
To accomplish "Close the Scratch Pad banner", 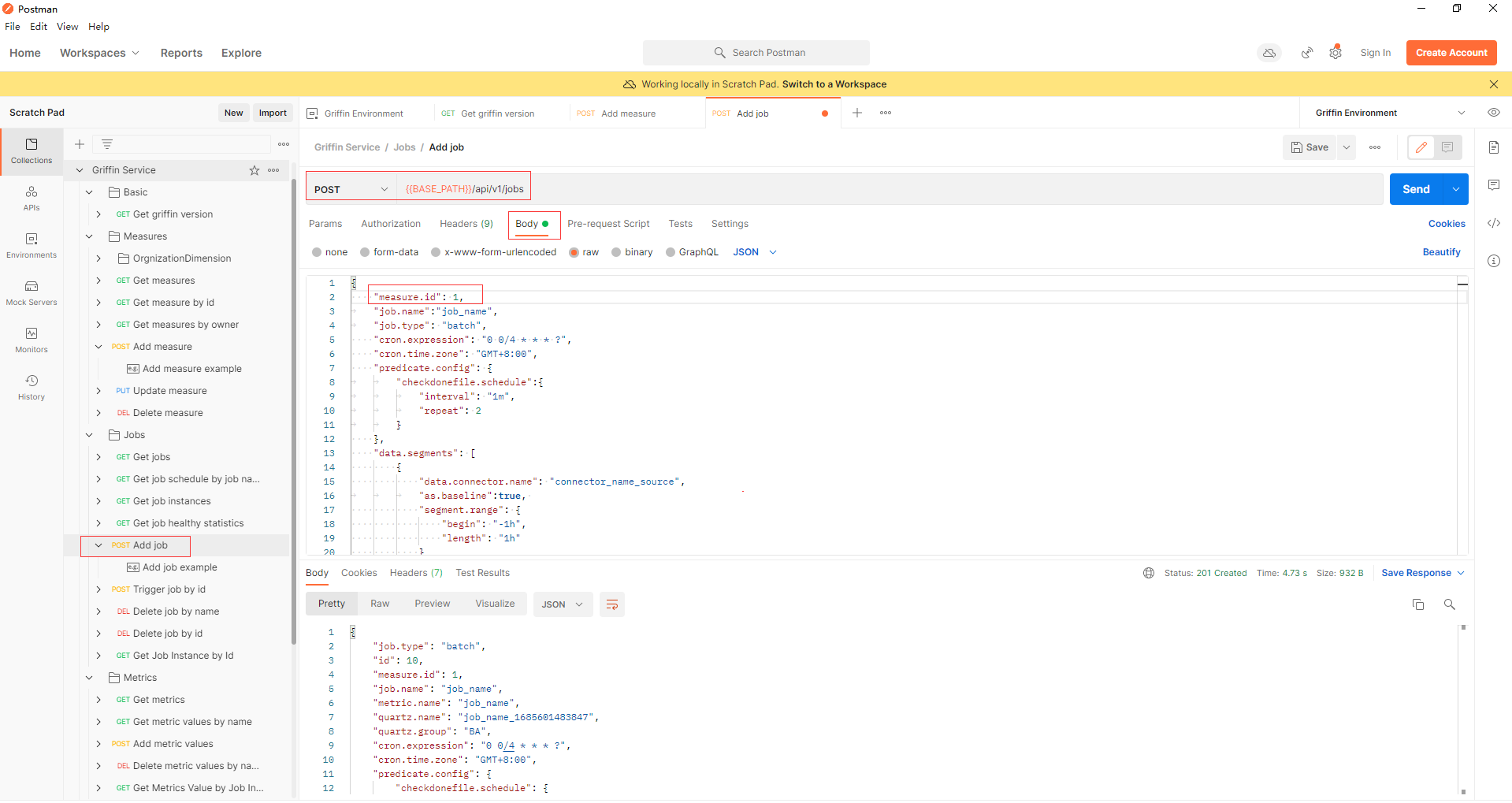I will (1494, 84).
